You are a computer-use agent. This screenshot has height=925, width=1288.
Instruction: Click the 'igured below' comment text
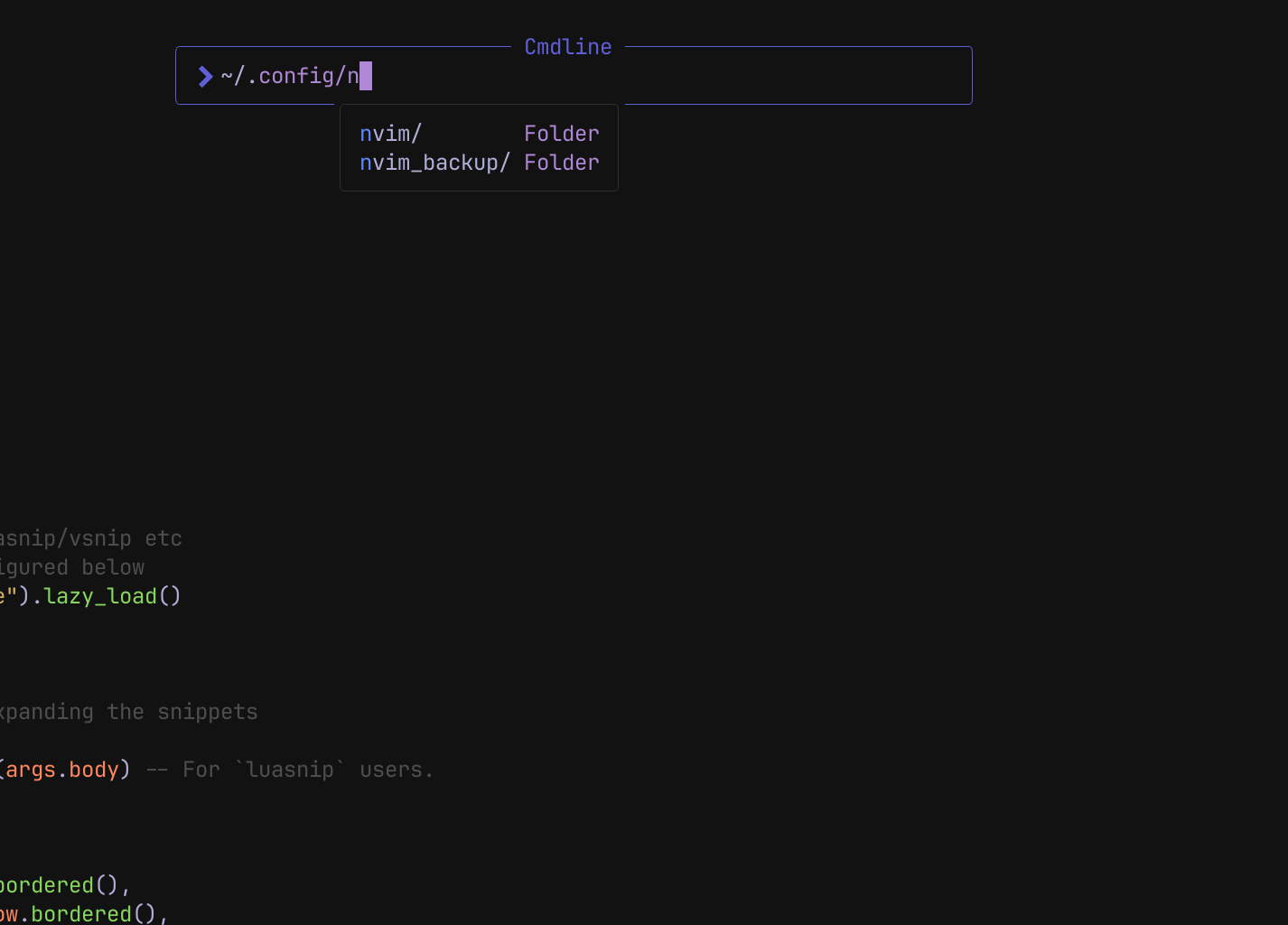pyautogui.click(x=72, y=567)
